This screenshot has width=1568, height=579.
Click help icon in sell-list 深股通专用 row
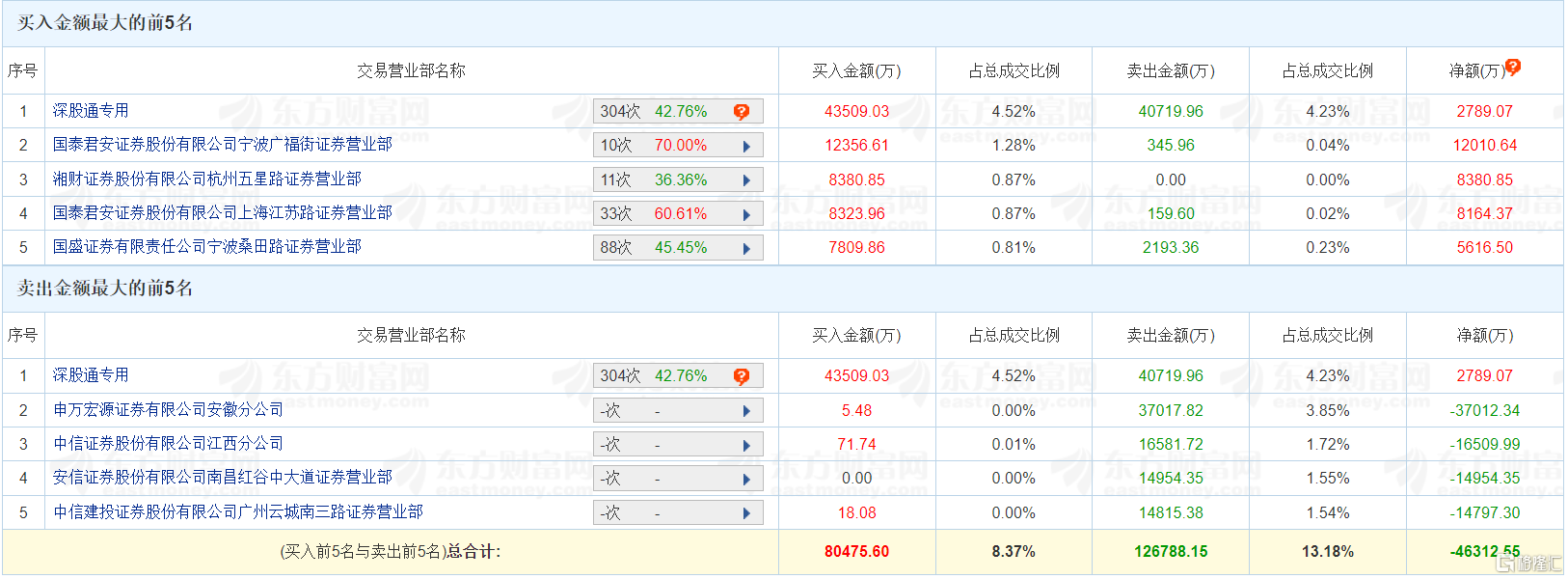point(741,376)
